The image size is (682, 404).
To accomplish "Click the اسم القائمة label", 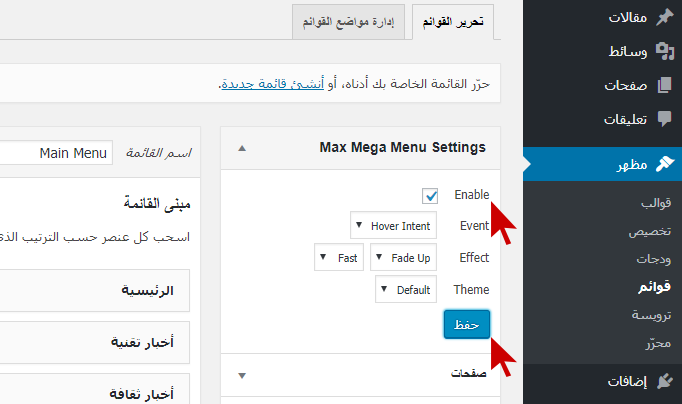I will (159, 153).
